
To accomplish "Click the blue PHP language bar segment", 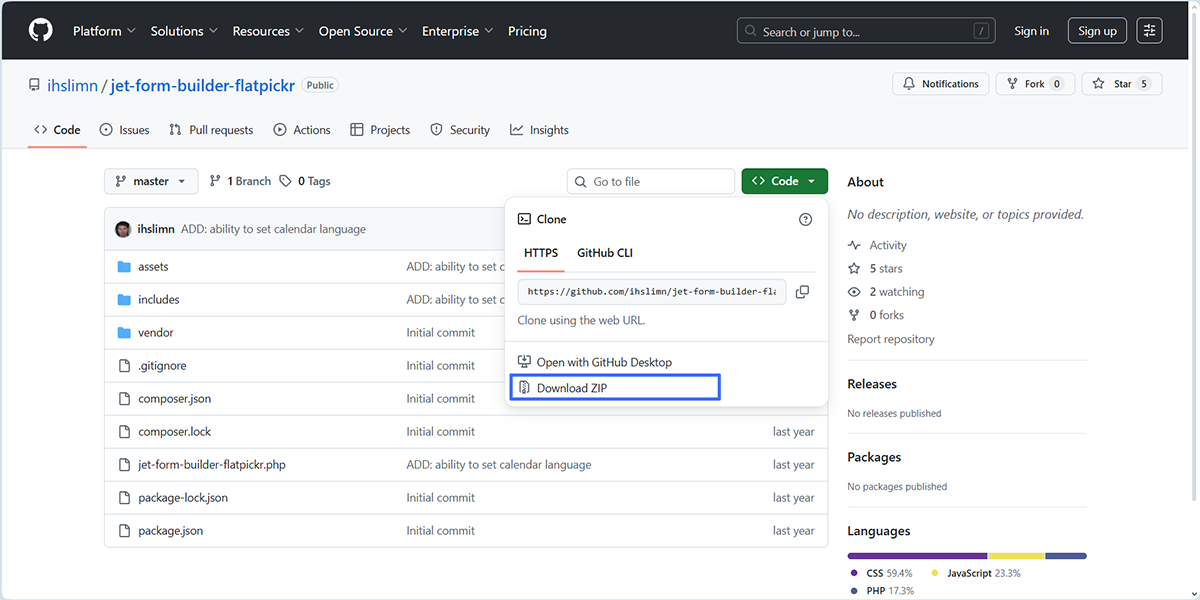I will pyautogui.click(x=1066, y=555).
